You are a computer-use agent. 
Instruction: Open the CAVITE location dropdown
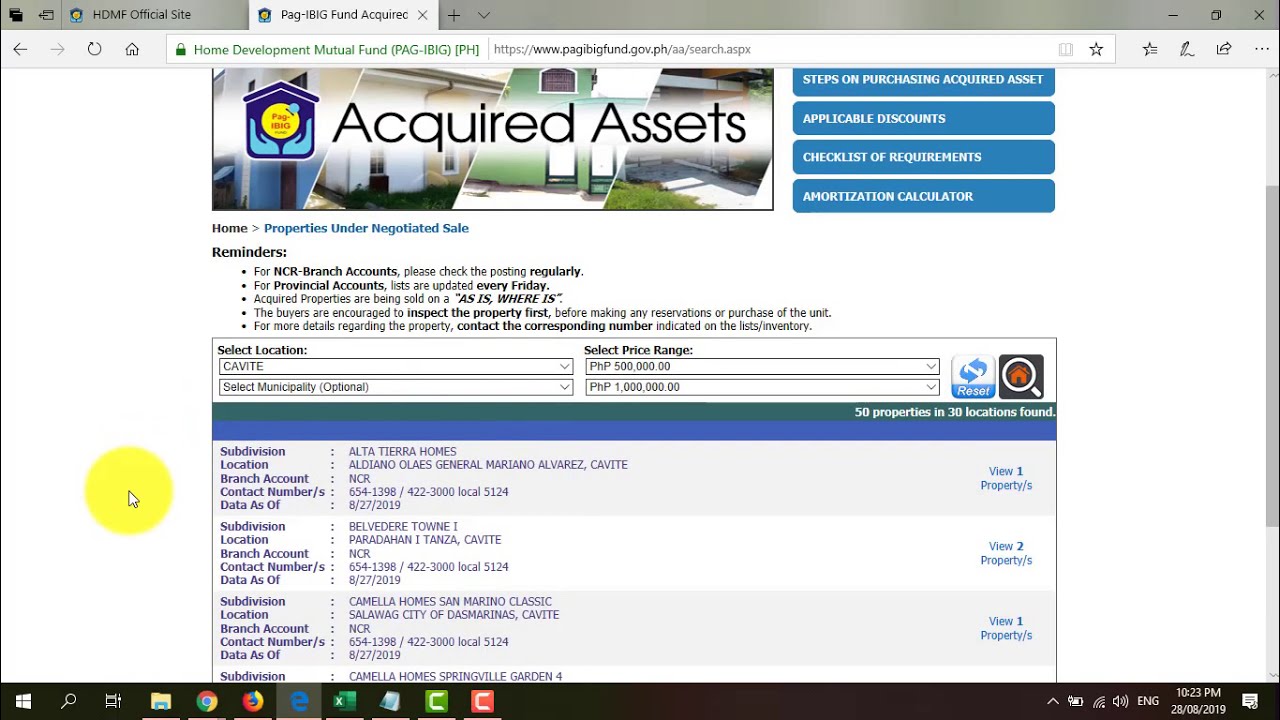click(x=396, y=367)
